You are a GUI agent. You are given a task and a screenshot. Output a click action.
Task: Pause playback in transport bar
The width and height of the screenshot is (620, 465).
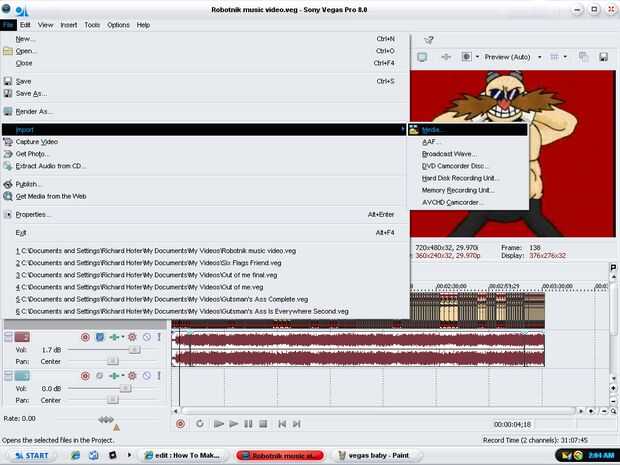point(248,424)
